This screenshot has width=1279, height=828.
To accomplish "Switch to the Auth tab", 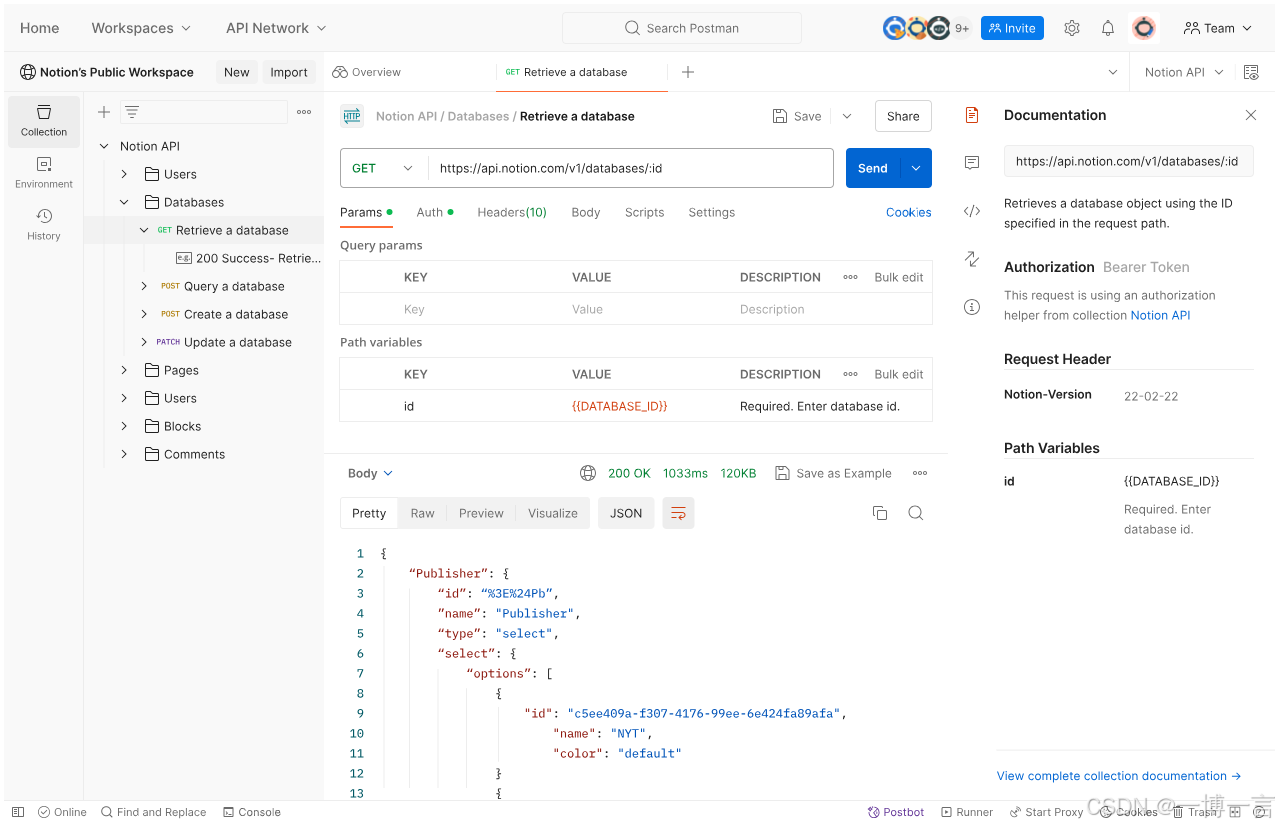I will coord(434,212).
